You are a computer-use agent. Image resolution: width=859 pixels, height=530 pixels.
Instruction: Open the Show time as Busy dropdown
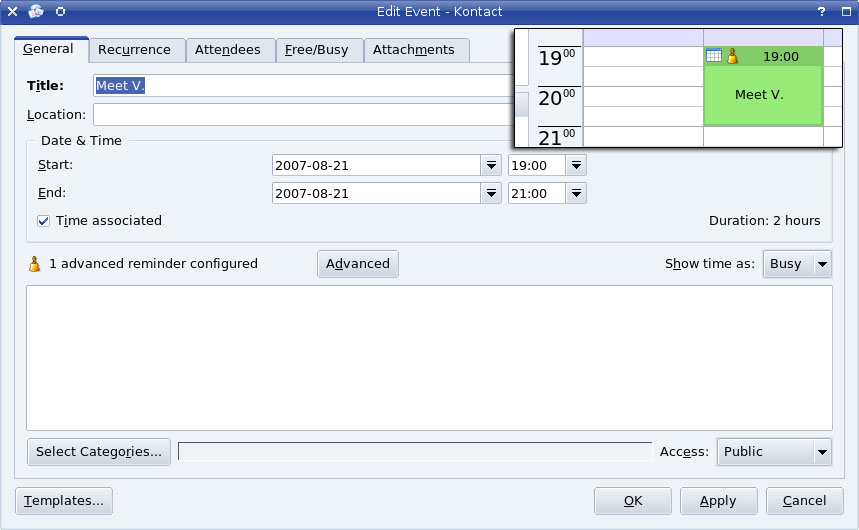797,264
